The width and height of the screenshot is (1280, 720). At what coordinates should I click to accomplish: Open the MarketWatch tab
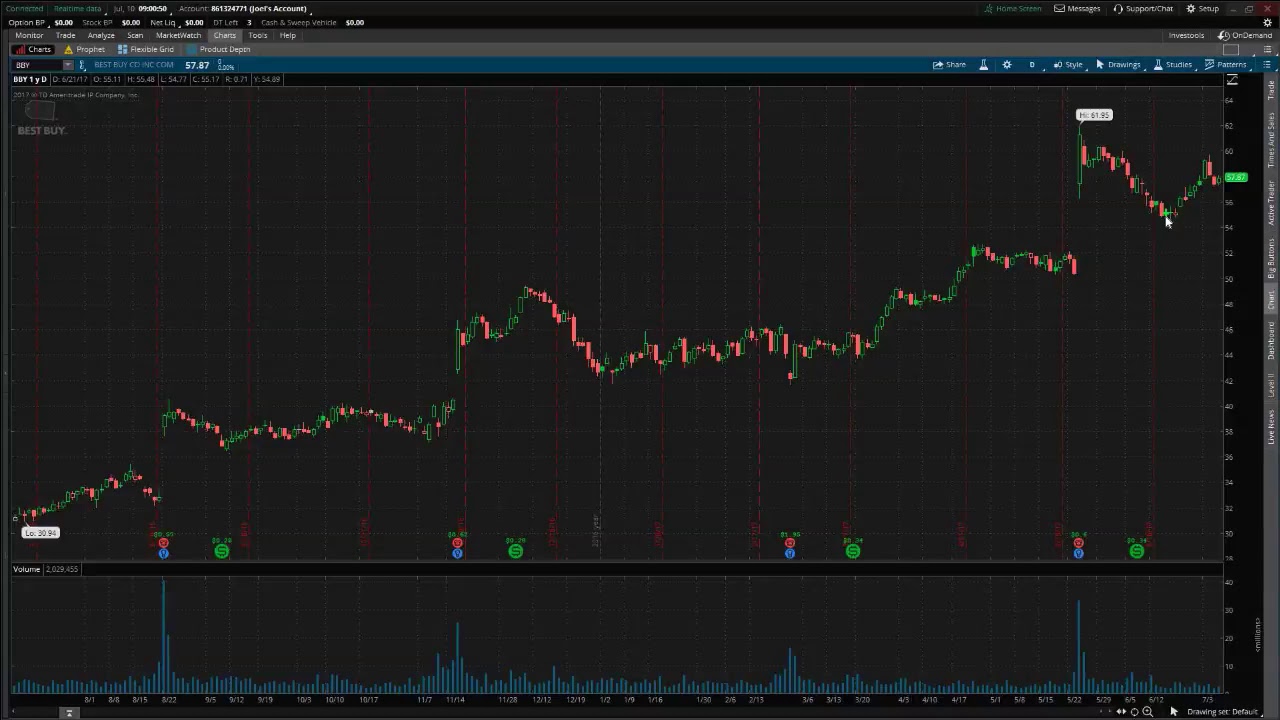tap(178, 35)
